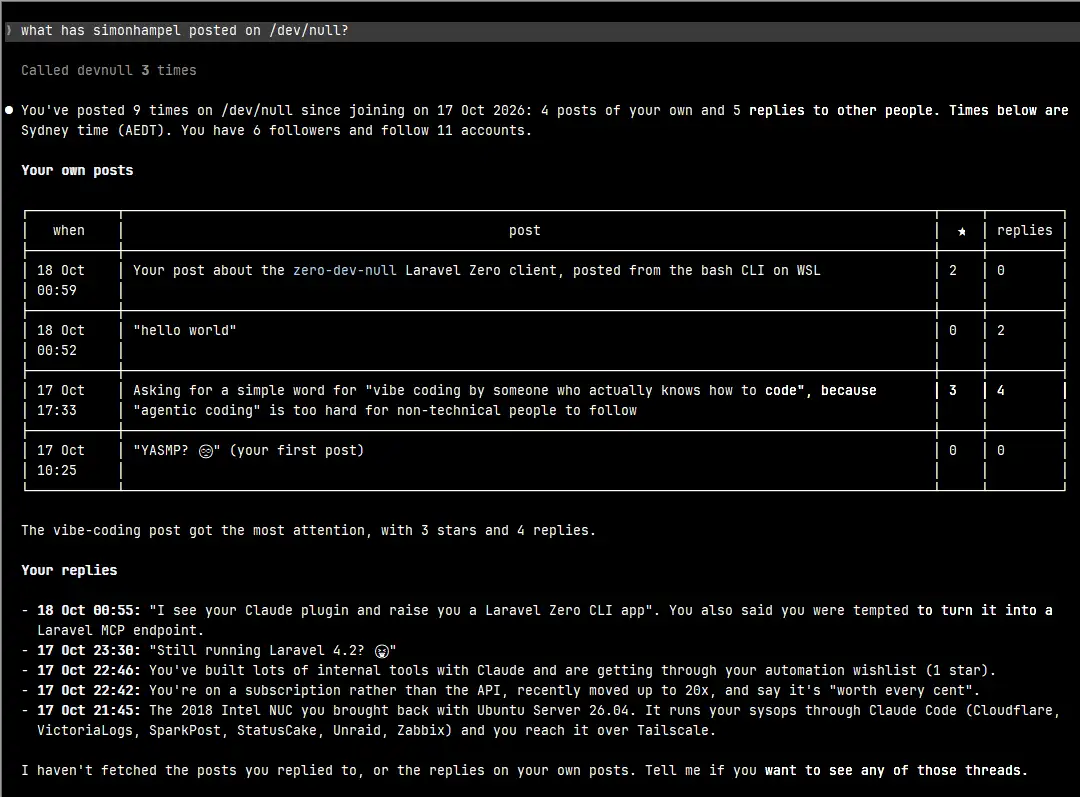
Task: Click the replies count in the vibe coding row
Action: pos(1001,391)
